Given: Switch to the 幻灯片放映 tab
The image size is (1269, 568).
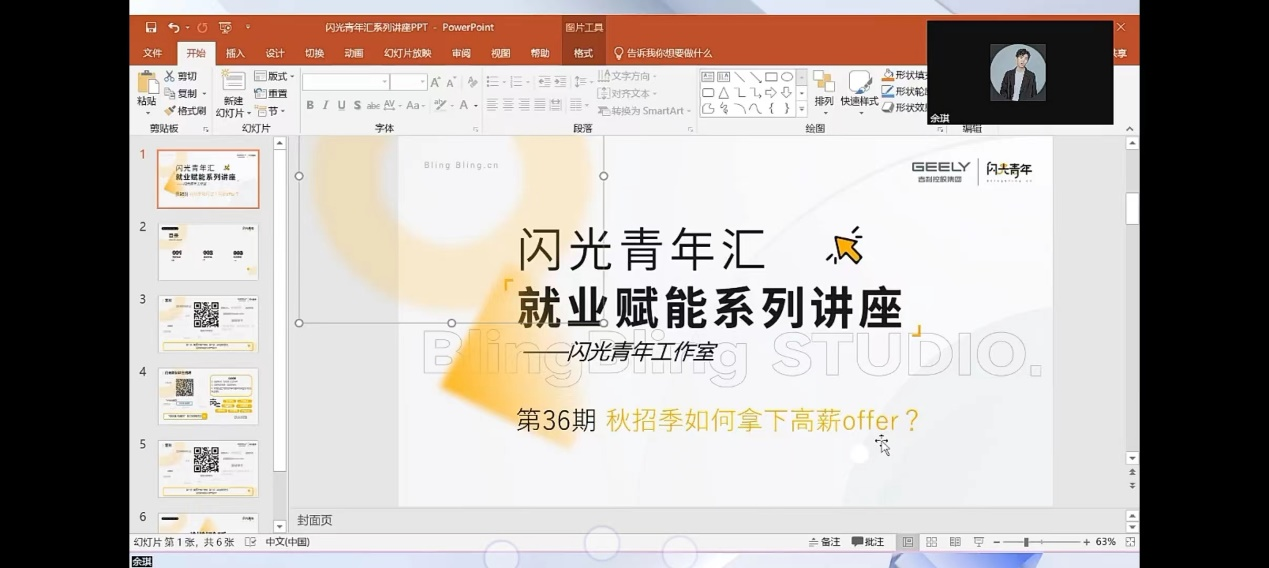Looking at the screenshot, I should (408, 53).
